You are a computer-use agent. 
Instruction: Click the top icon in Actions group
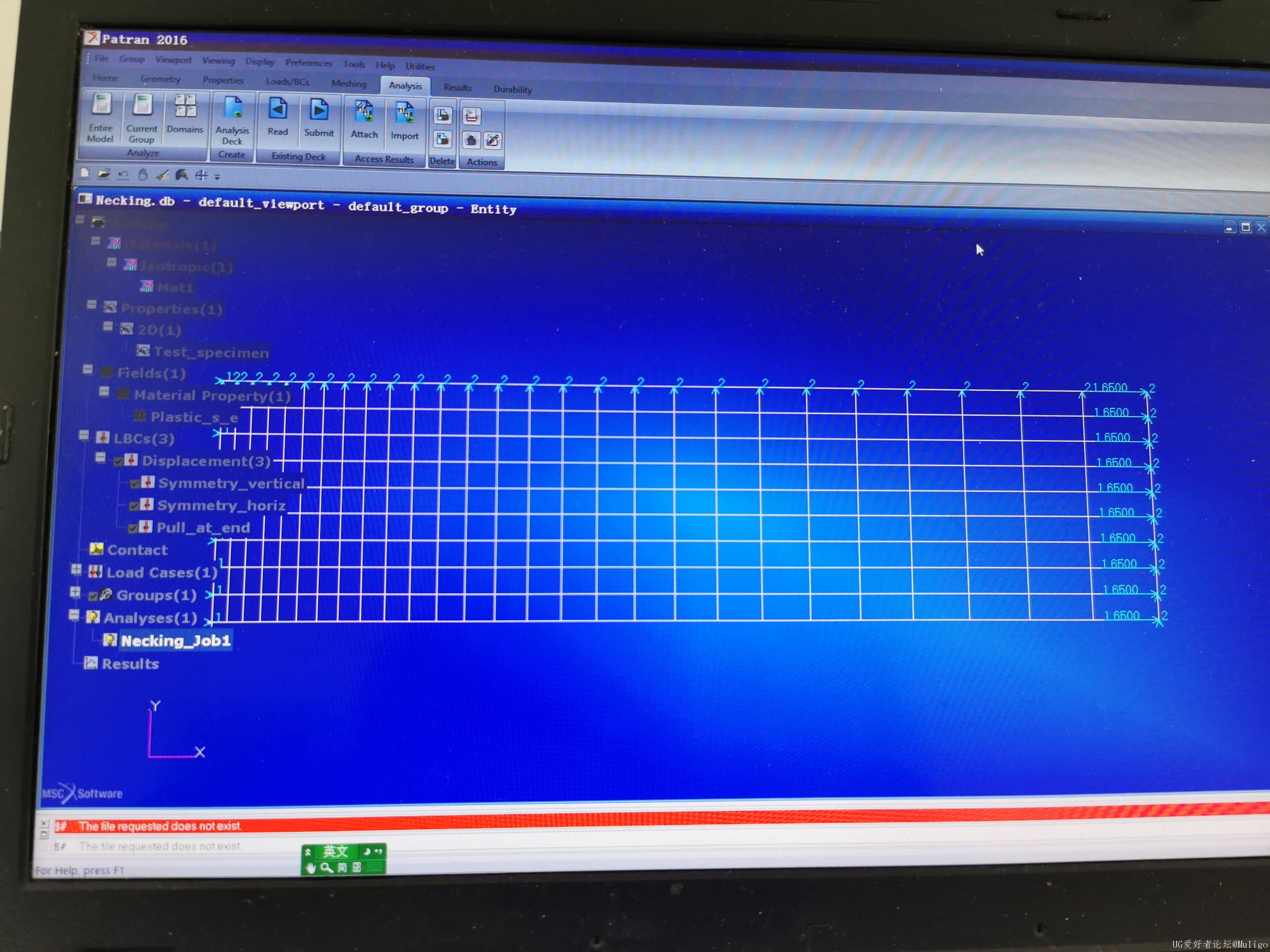point(472,116)
